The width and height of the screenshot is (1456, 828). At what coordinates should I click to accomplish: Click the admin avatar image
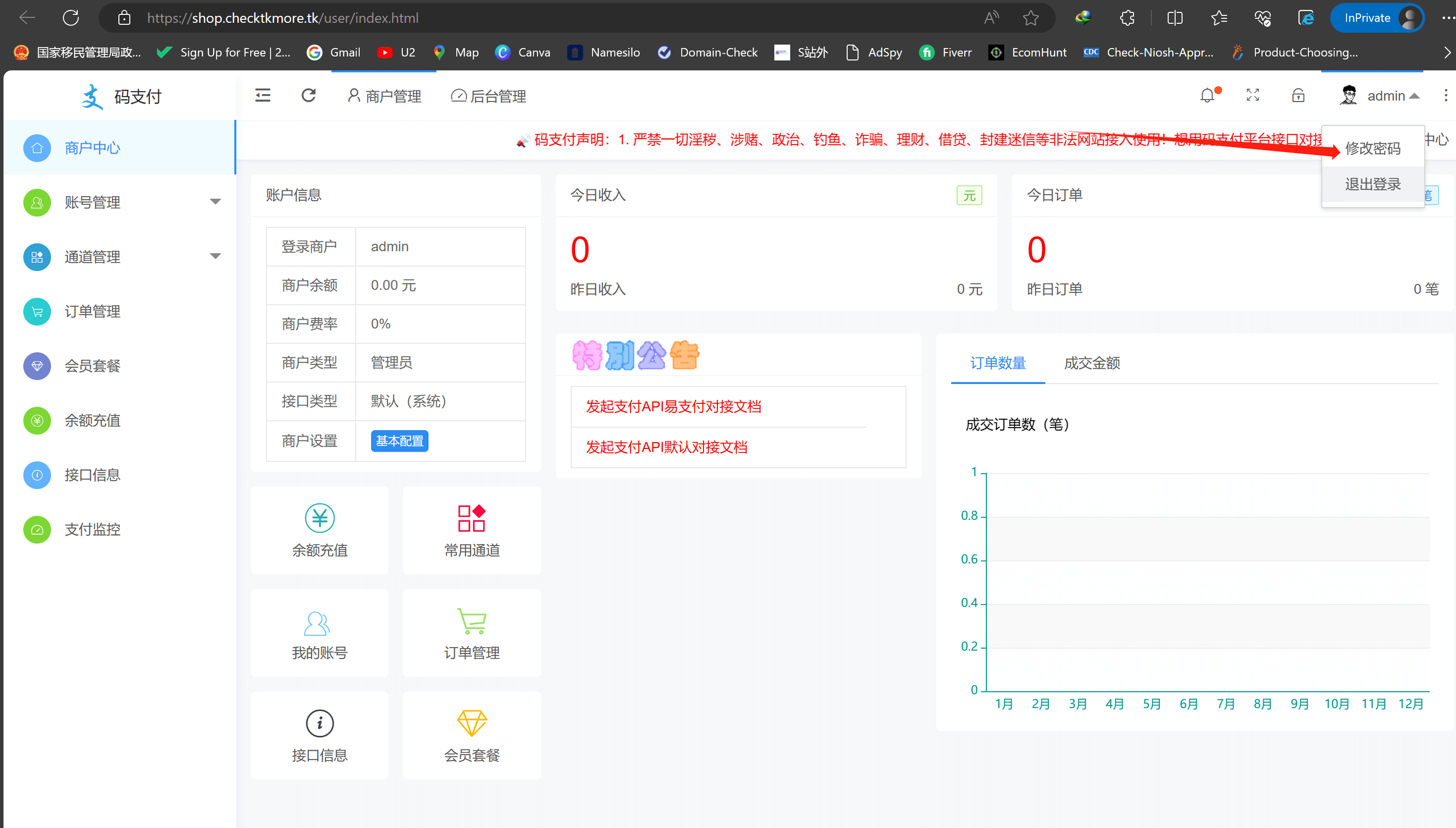[1348, 96]
